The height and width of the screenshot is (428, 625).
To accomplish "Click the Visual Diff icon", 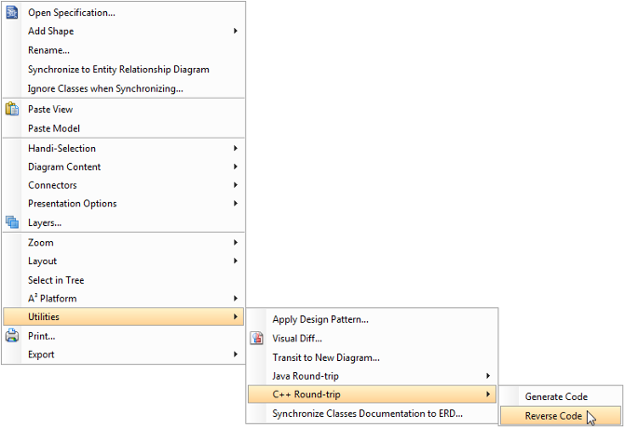I will point(257,338).
